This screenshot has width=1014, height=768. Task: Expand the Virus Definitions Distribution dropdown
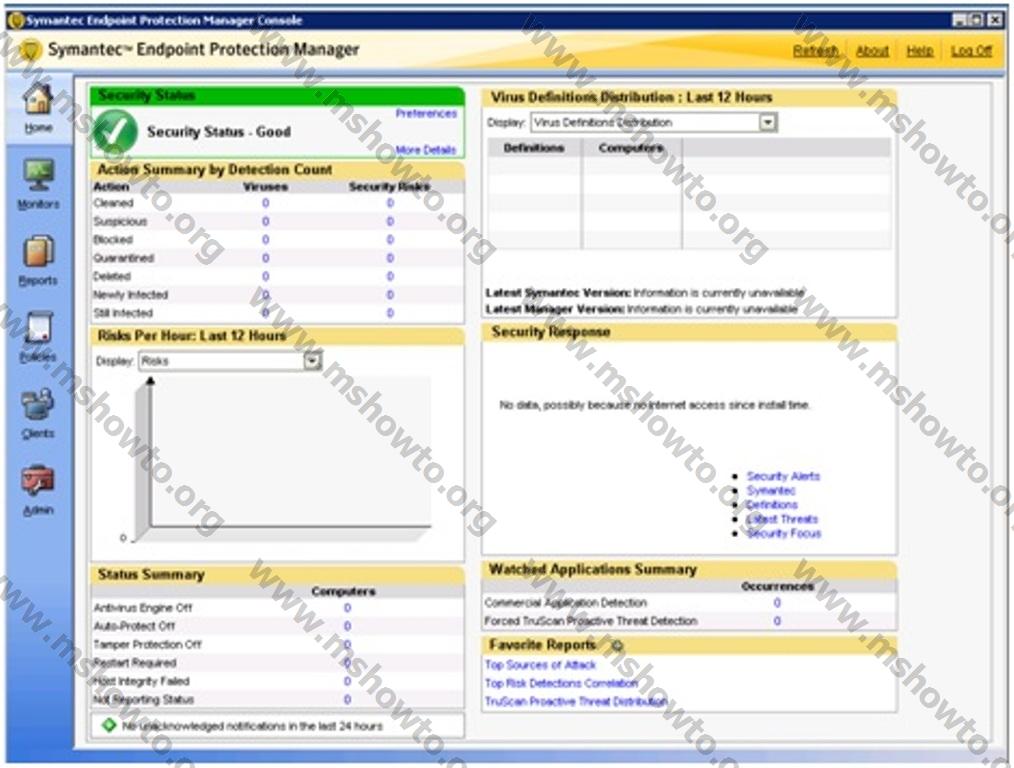click(767, 122)
